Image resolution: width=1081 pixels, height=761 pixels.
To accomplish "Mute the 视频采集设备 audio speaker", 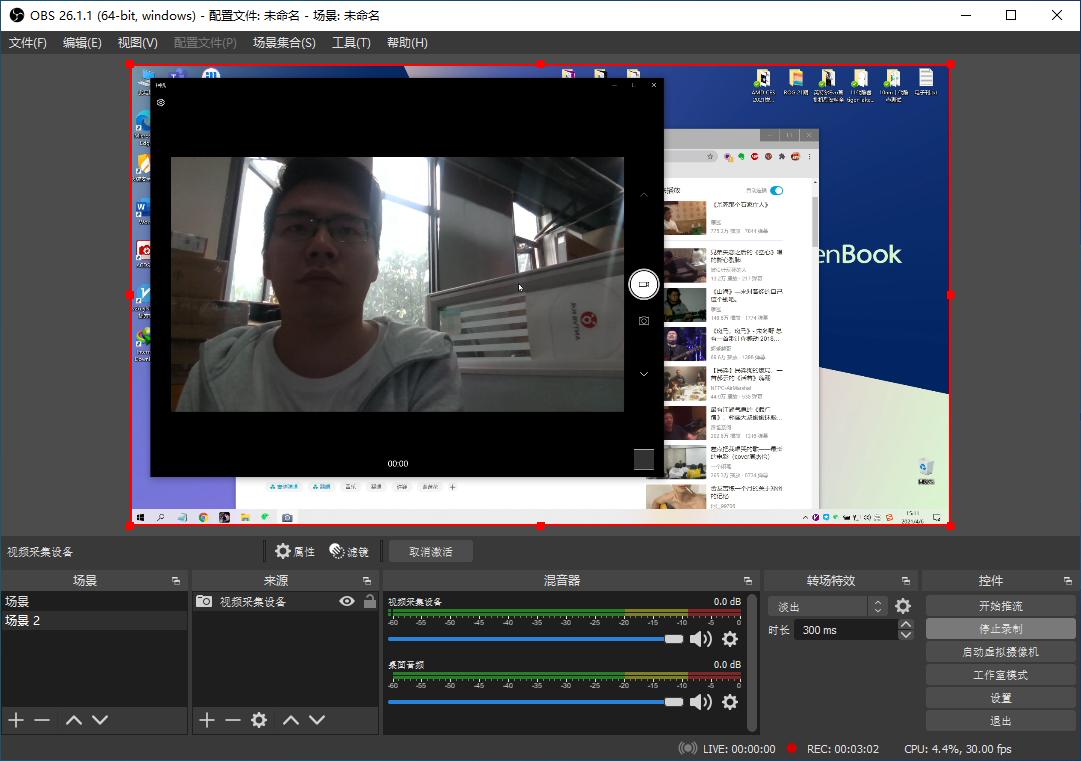I will click(701, 639).
